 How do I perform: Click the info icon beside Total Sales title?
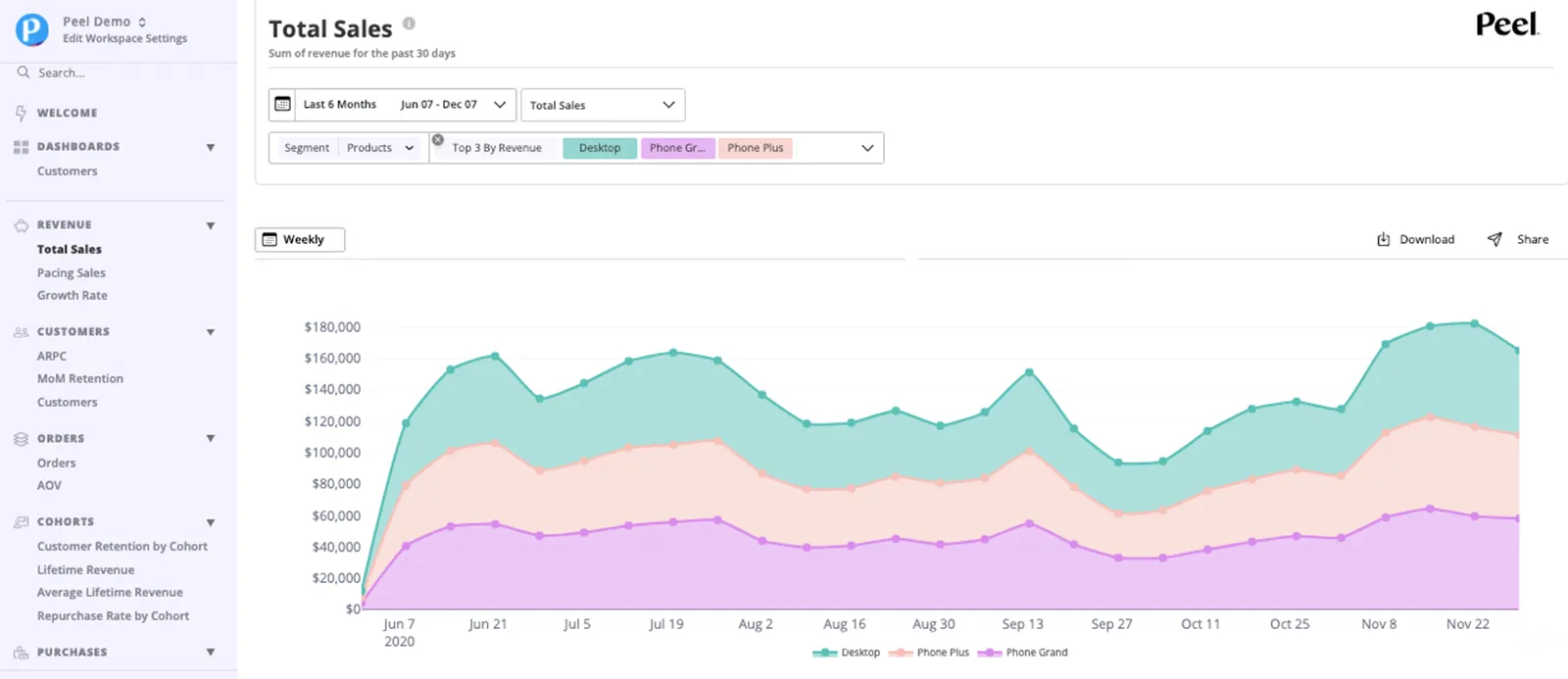tap(409, 24)
